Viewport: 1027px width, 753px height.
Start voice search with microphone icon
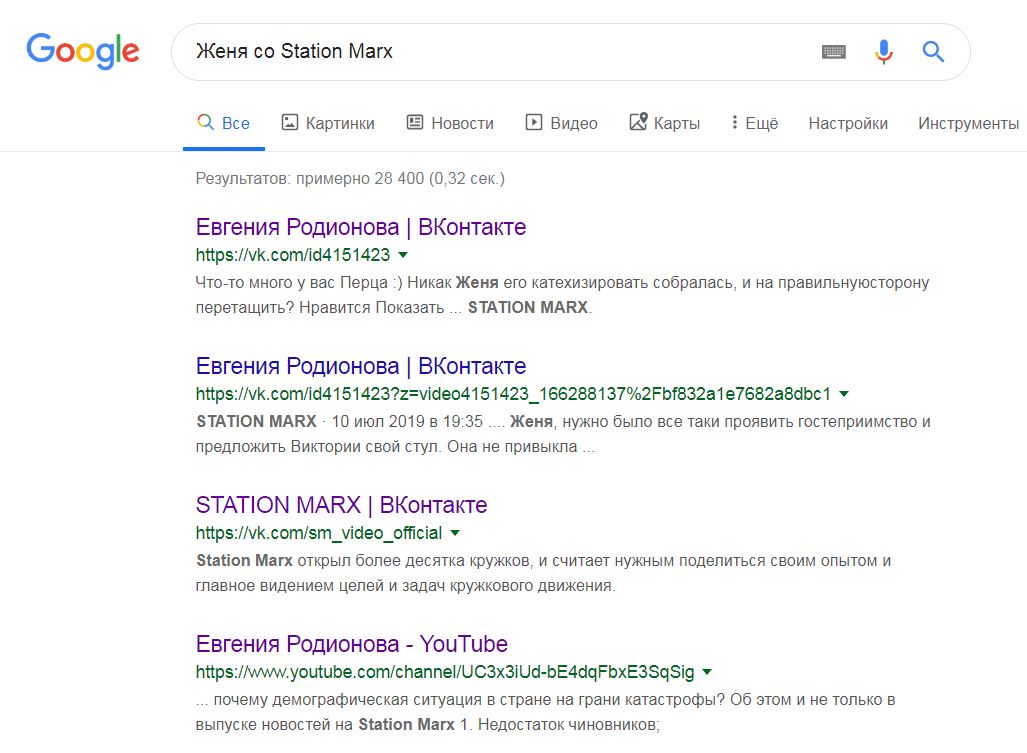click(884, 52)
